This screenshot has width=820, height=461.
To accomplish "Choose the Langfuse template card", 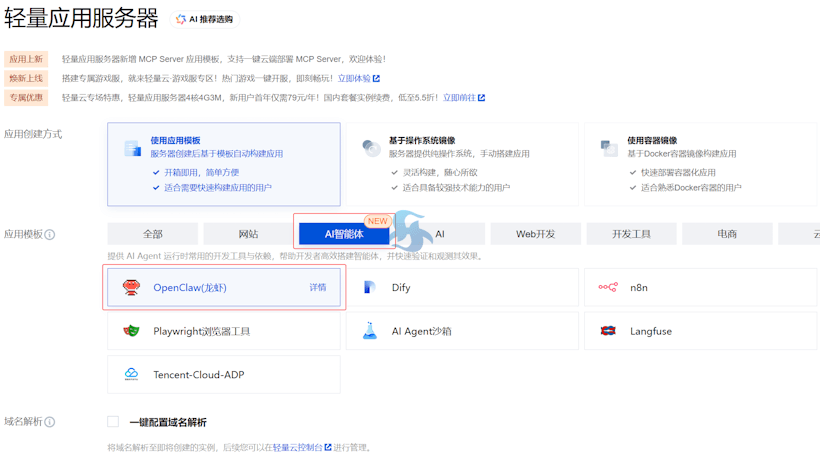I will (701, 331).
